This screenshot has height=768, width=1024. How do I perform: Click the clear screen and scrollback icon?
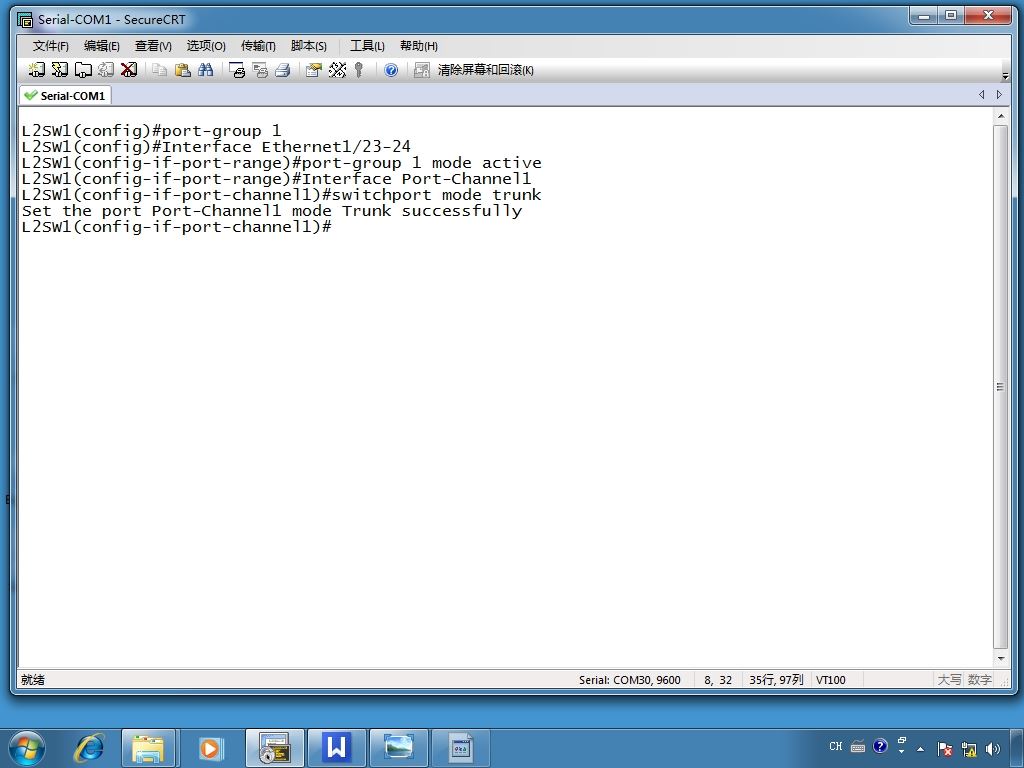[422, 70]
